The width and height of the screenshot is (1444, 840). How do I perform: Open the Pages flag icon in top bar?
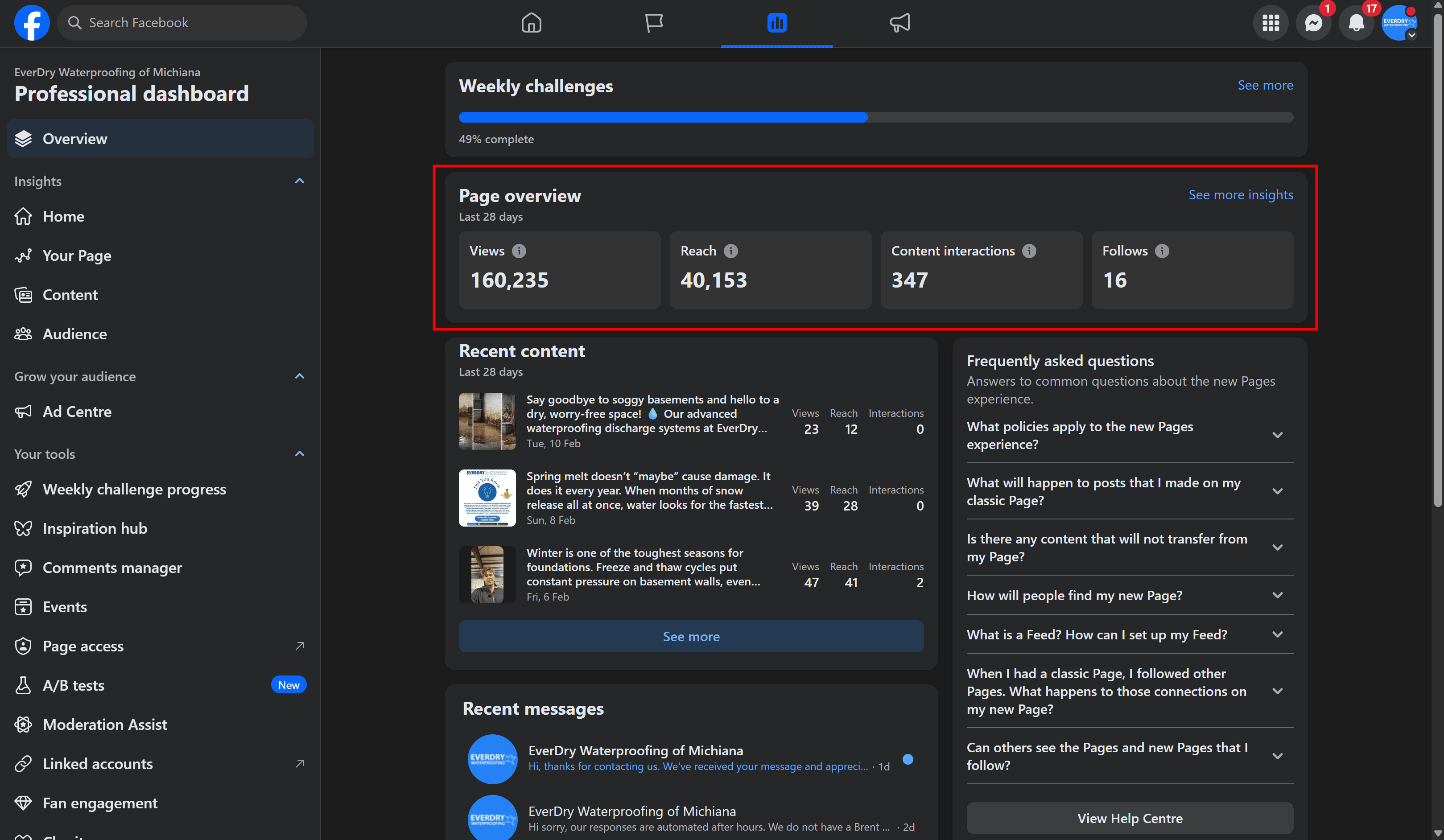[654, 23]
